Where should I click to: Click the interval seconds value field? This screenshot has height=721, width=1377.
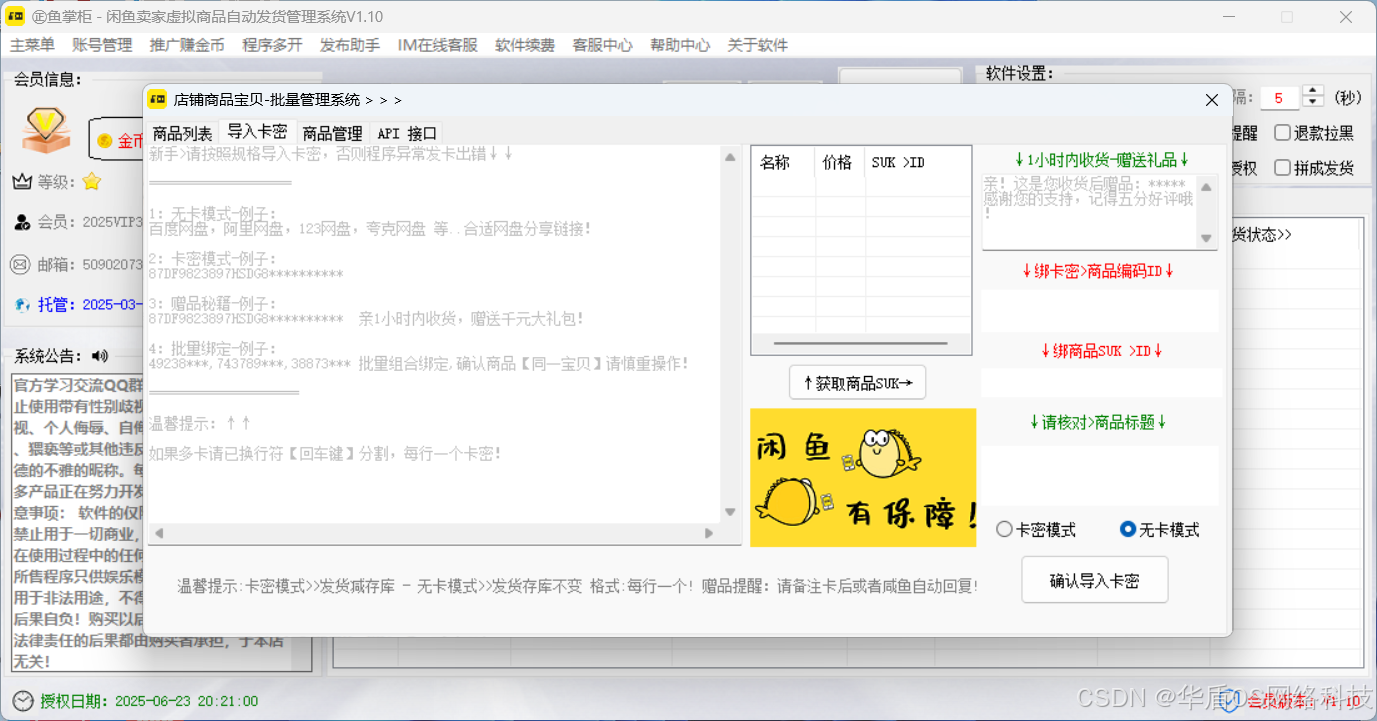pyautogui.click(x=1280, y=98)
